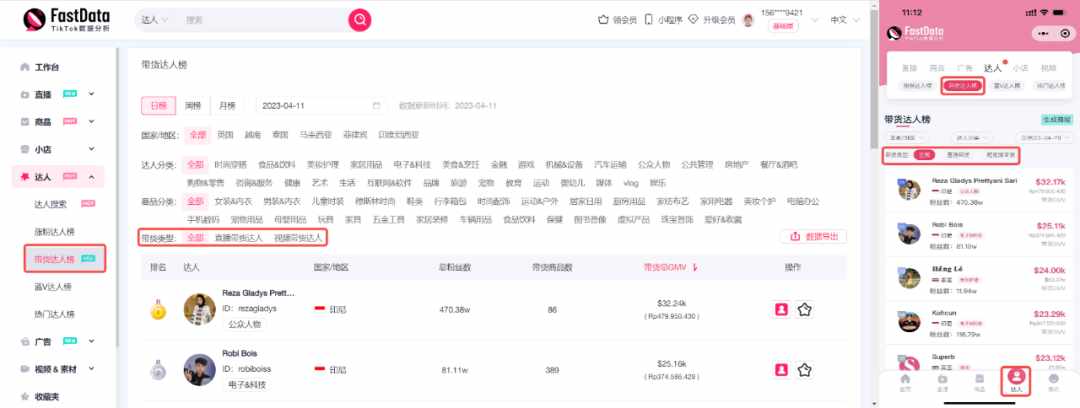Viewport: 1080px width, 408px height.
Task: Click the FastData logo in header
Action: [x=65, y=19]
